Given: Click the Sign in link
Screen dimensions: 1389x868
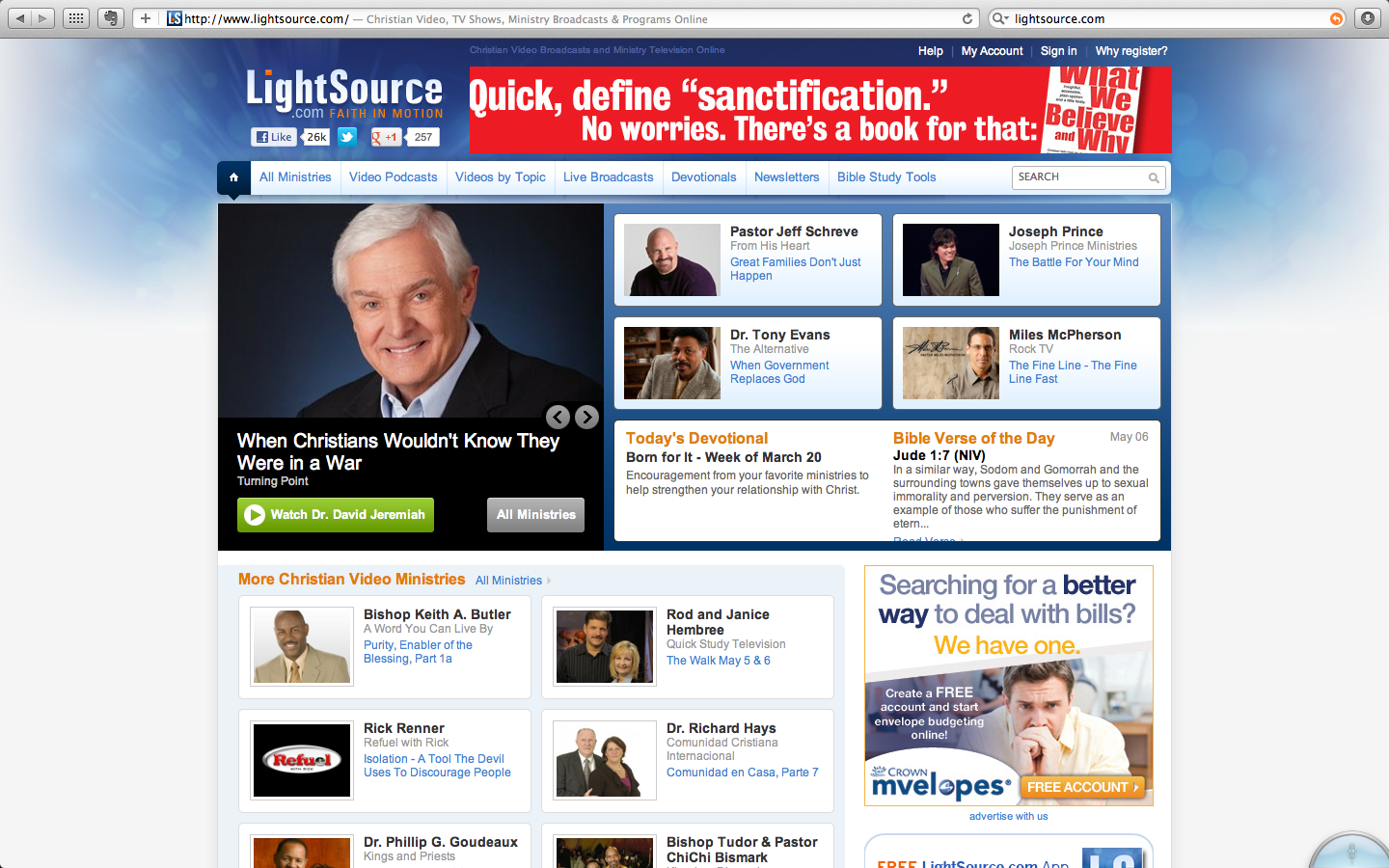Looking at the screenshot, I should [1058, 51].
